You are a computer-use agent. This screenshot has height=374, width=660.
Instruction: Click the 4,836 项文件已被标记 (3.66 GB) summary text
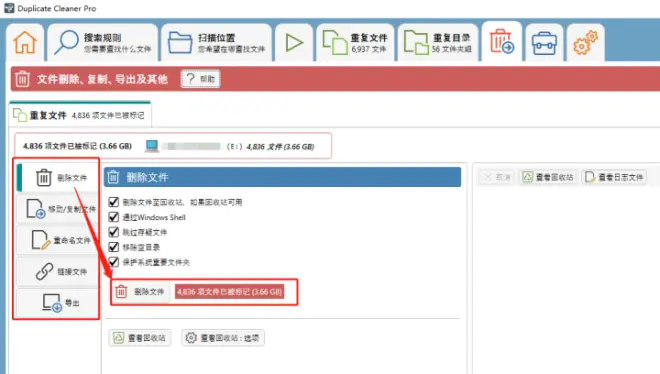(x=77, y=146)
